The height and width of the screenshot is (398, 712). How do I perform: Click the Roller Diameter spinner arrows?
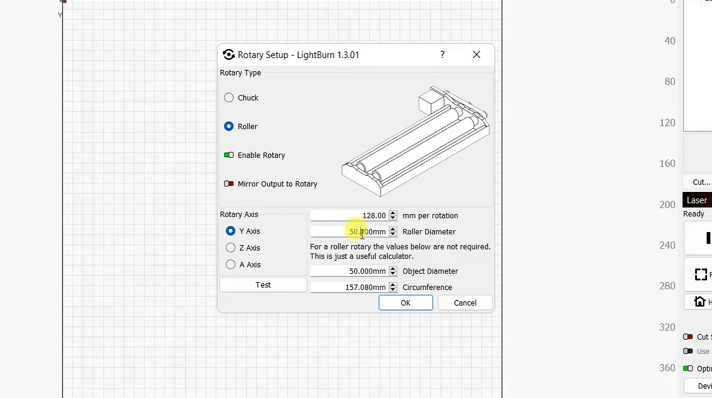click(x=393, y=232)
